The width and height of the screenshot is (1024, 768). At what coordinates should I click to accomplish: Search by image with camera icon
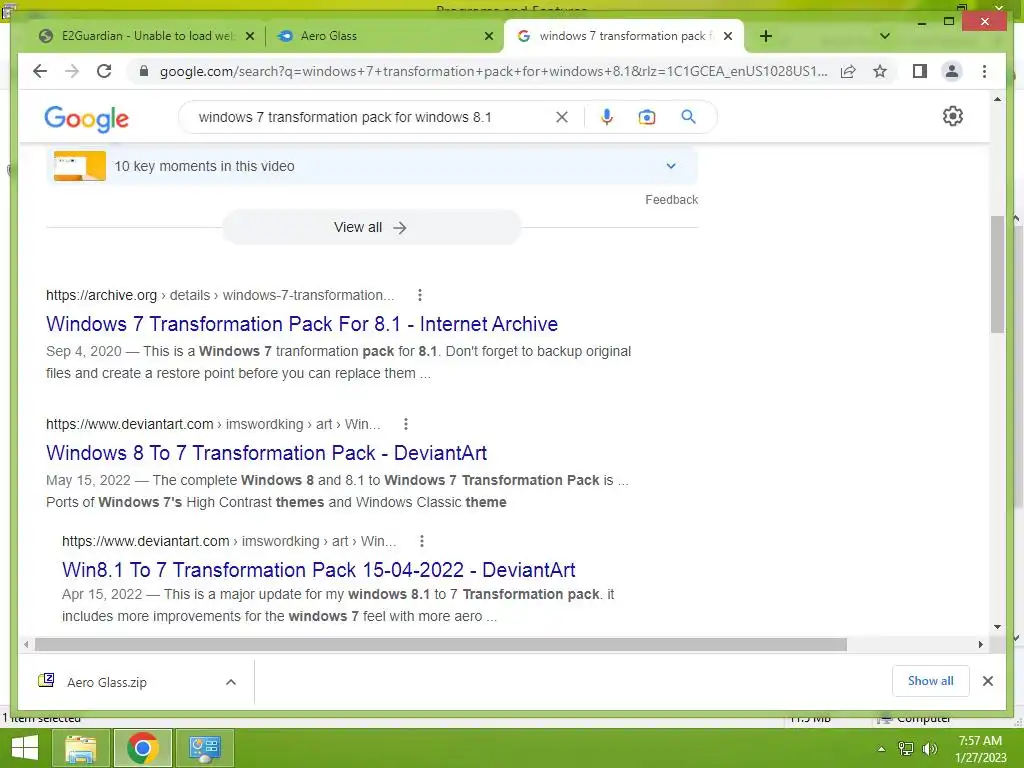coord(647,117)
